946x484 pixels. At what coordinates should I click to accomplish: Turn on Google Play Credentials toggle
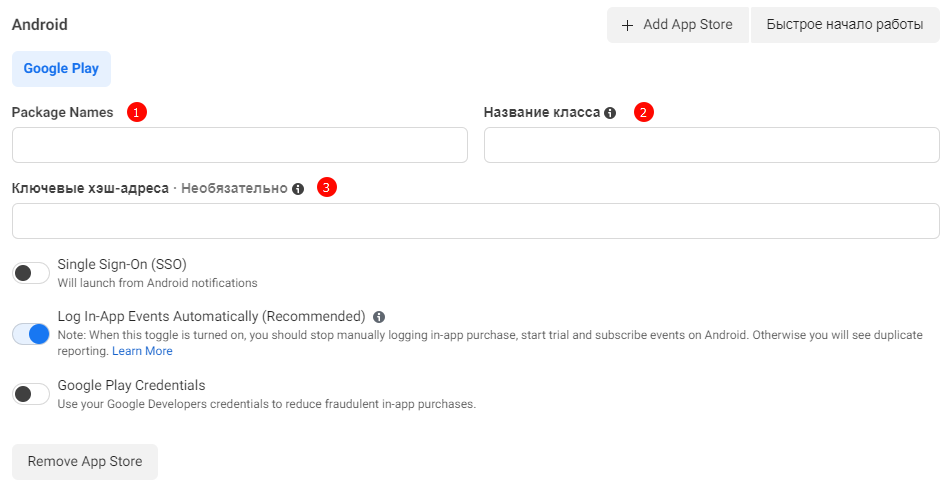pyautogui.click(x=31, y=394)
